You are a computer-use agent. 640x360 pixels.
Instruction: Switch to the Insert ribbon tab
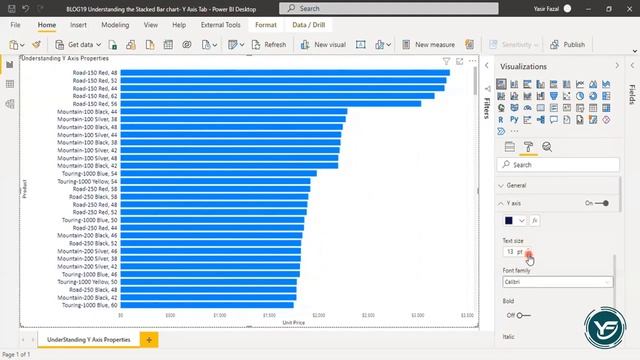click(78, 25)
